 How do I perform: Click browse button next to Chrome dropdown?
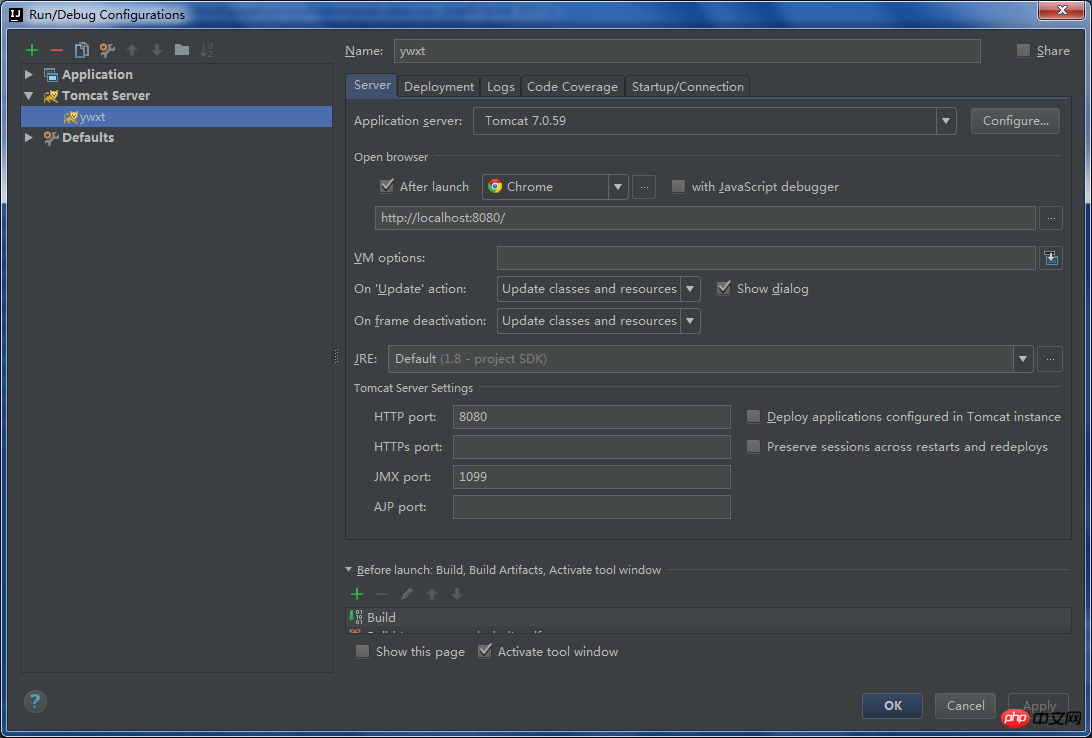coord(644,187)
